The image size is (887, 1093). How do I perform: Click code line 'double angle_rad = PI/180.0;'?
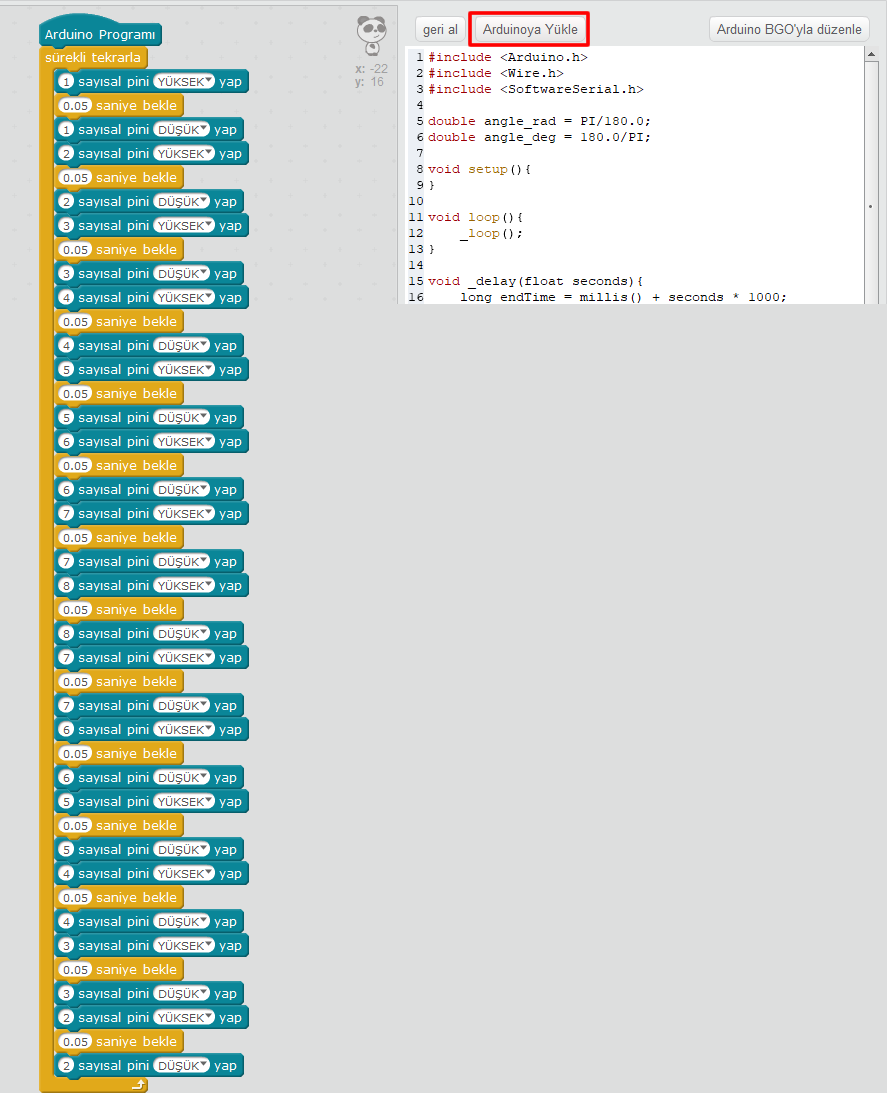[539, 121]
